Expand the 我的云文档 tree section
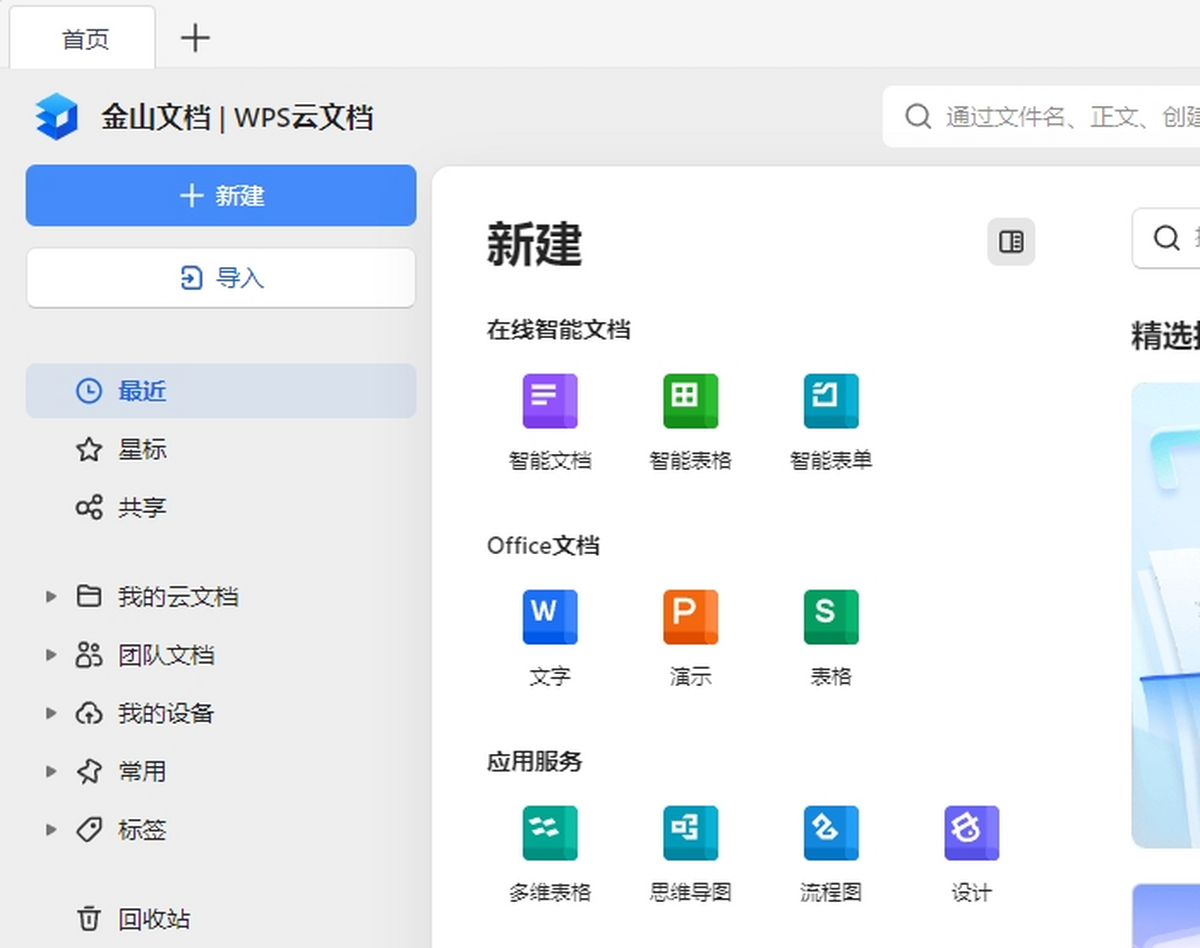 tap(52, 596)
